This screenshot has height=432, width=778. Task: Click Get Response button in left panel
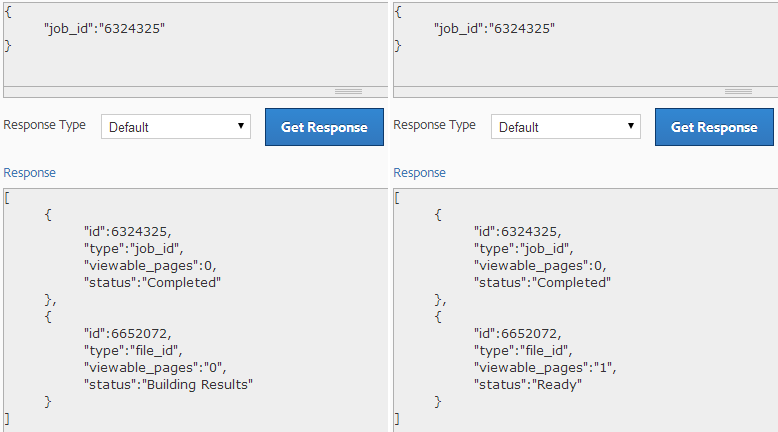pyautogui.click(x=324, y=127)
